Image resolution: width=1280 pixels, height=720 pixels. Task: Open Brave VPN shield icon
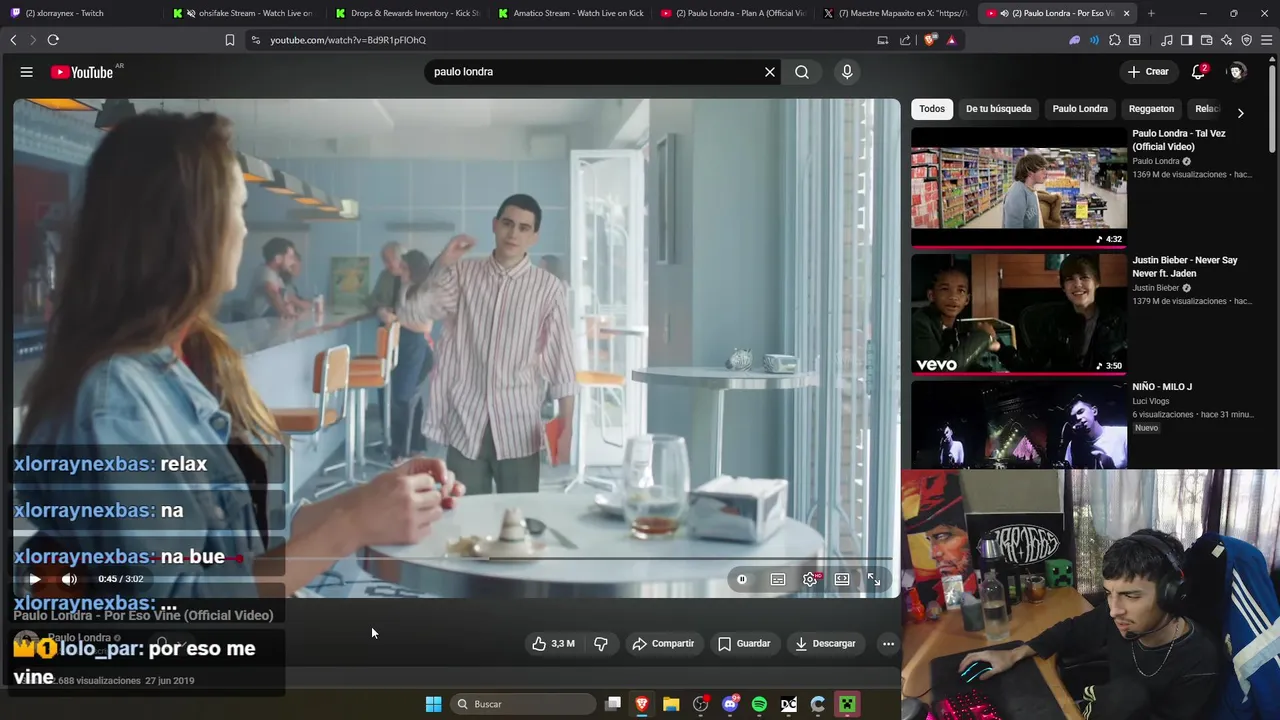click(1246, 40)
